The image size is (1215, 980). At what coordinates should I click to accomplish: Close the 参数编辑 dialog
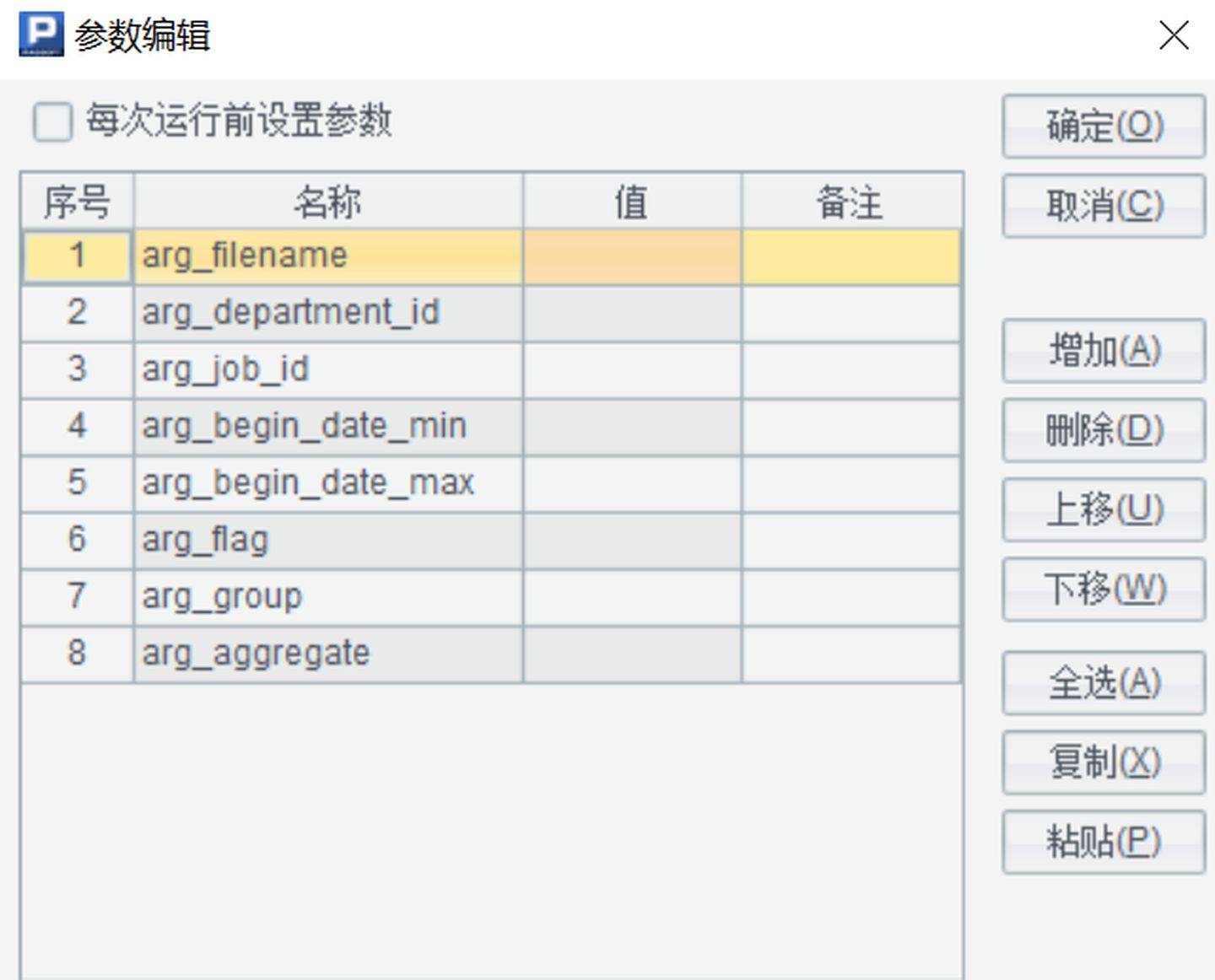1174,35
